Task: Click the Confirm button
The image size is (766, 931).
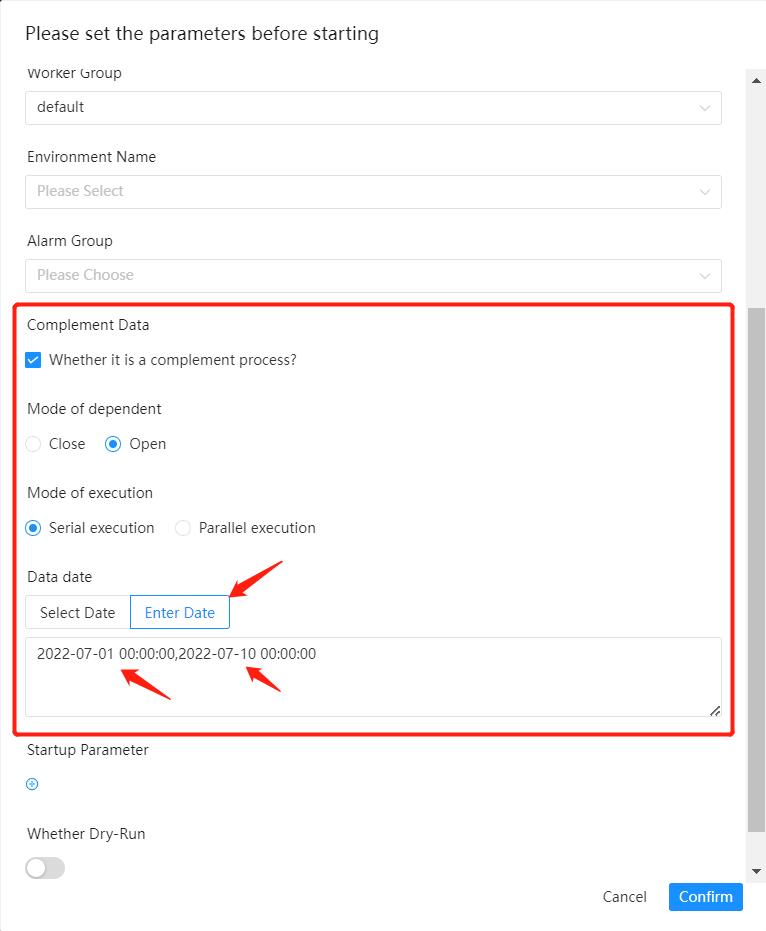Action: 705,897
